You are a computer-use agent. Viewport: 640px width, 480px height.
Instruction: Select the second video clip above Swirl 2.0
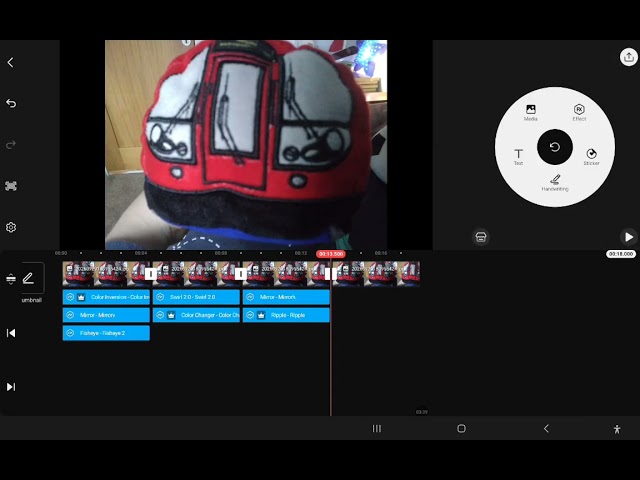[x=196, y=273]
